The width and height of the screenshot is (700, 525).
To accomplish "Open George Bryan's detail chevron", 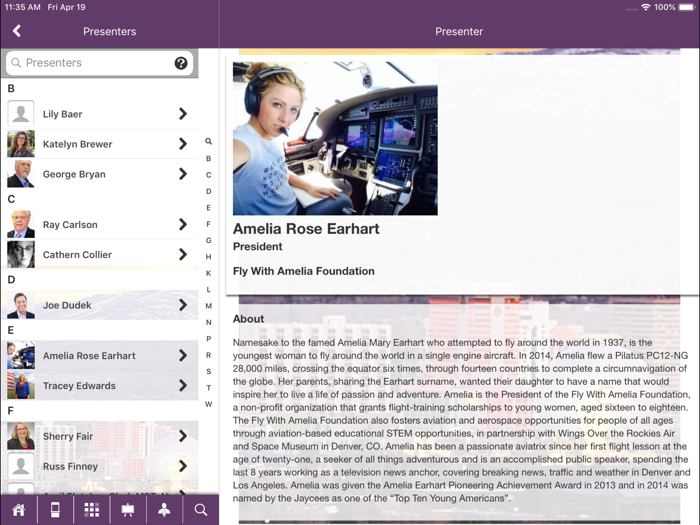I will pos(183,174).
